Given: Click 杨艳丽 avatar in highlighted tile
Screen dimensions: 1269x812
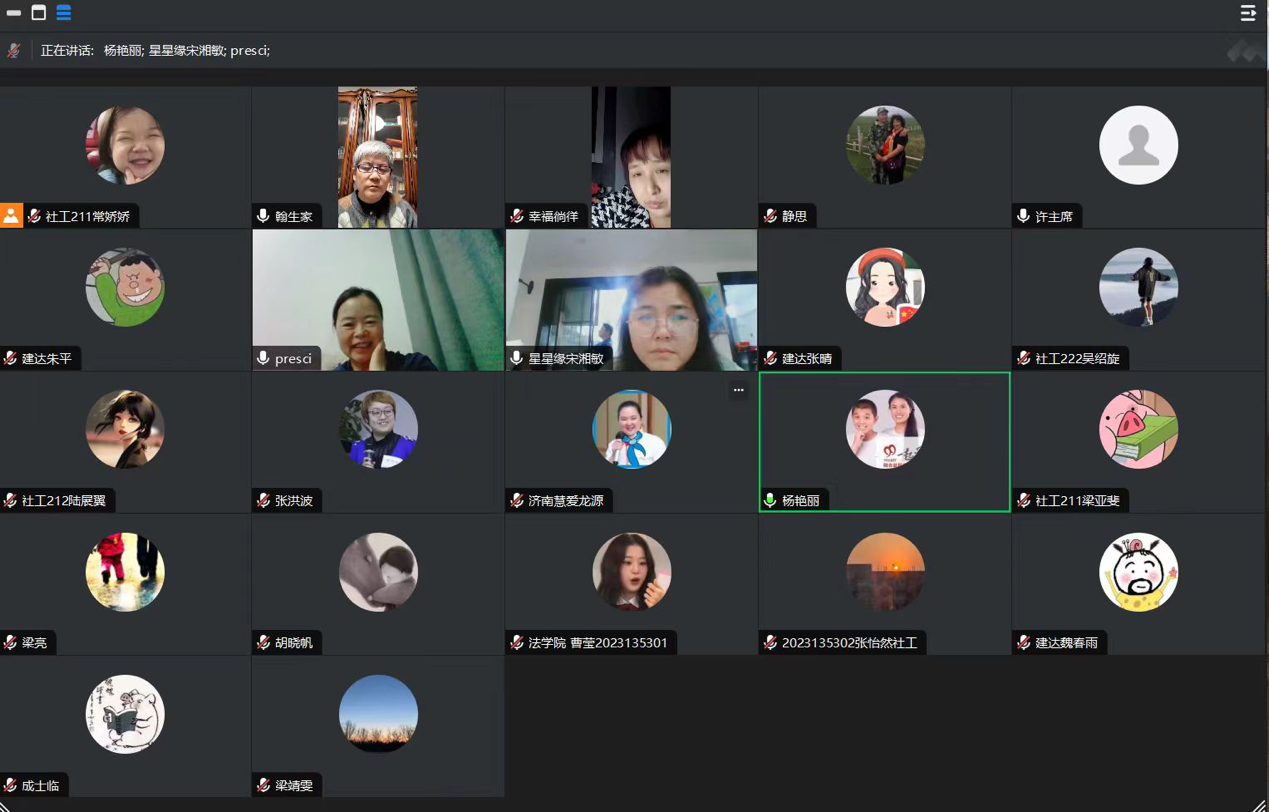Looking at the screenshot, I should pyautogui.click(x=885, y=429).
